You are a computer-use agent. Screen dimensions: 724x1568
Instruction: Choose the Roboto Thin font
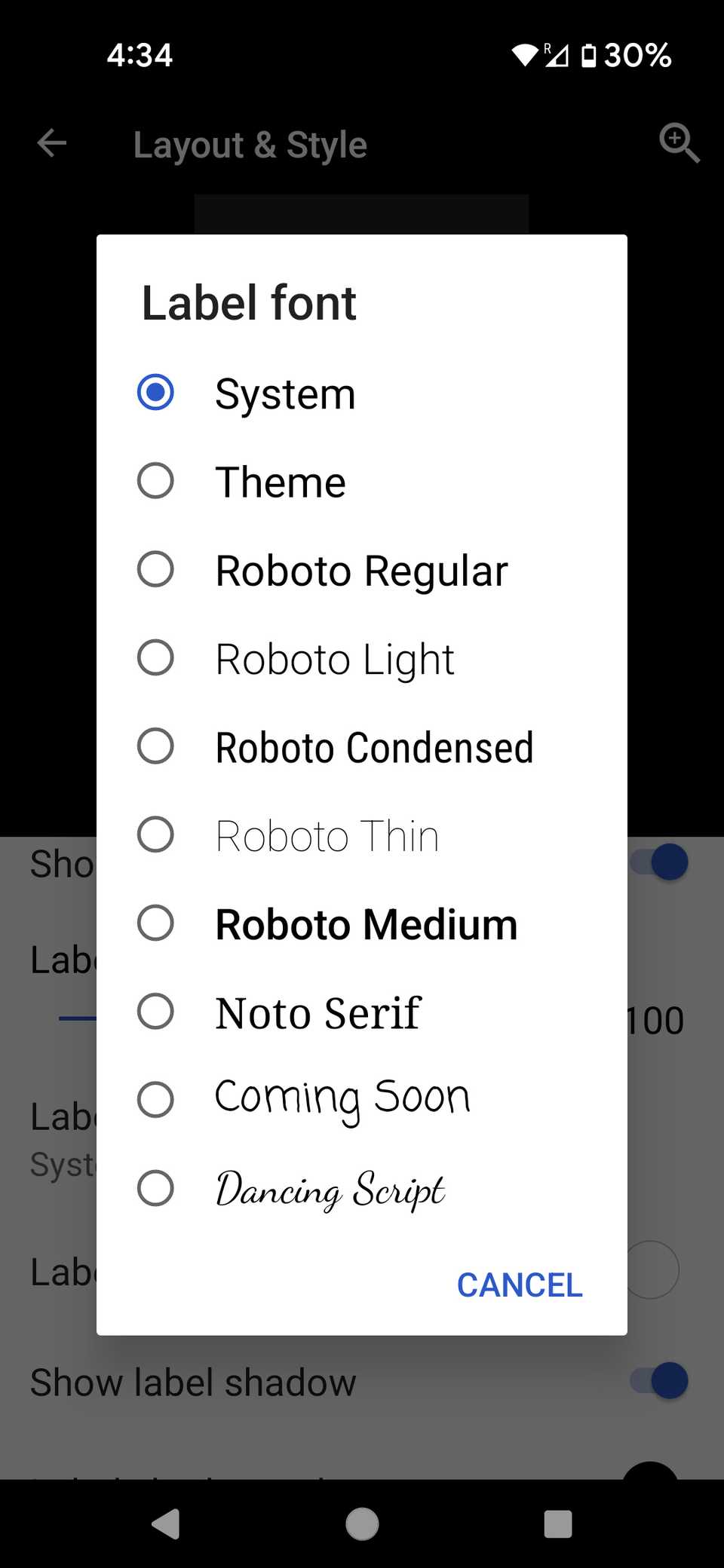pyautogui.click(x=327, y=835)
